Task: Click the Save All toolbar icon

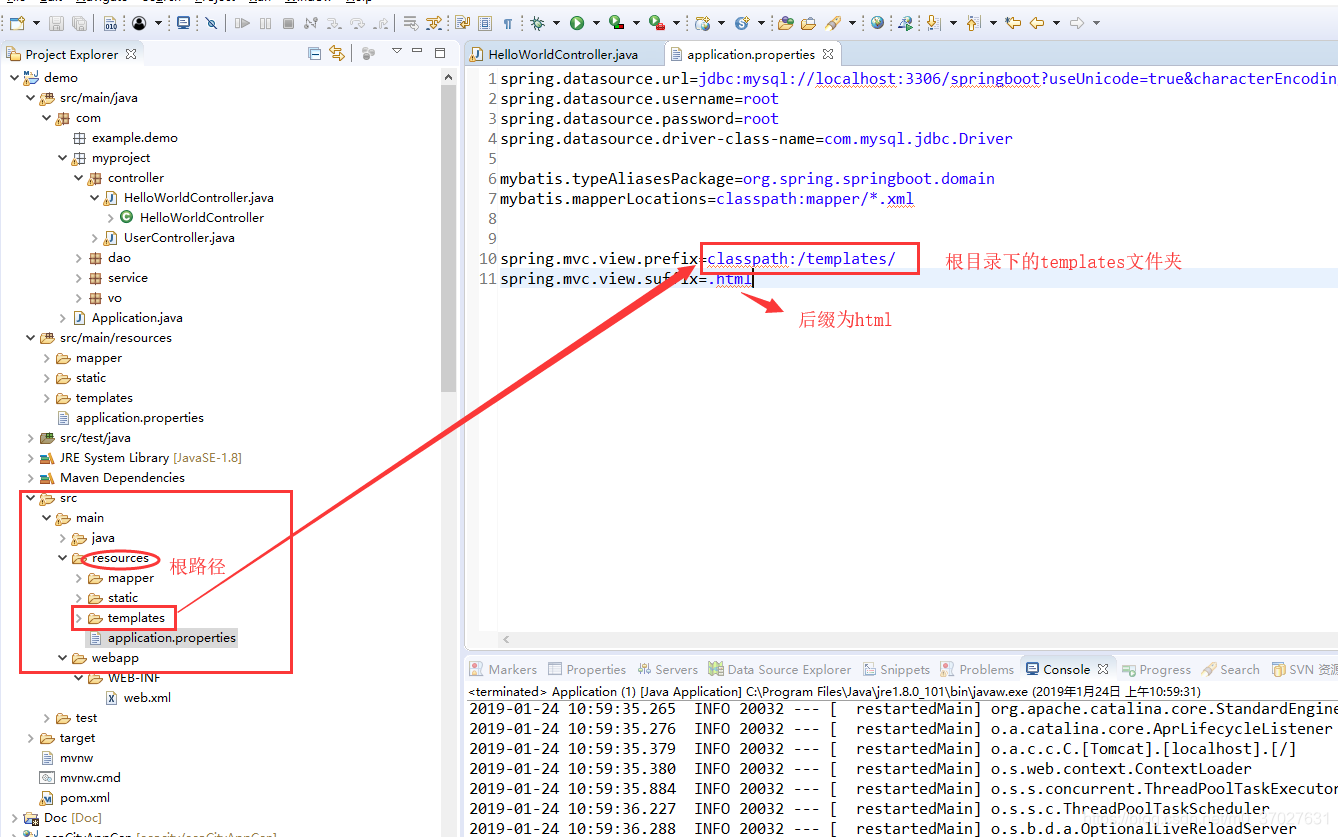Action: (78, 24)
